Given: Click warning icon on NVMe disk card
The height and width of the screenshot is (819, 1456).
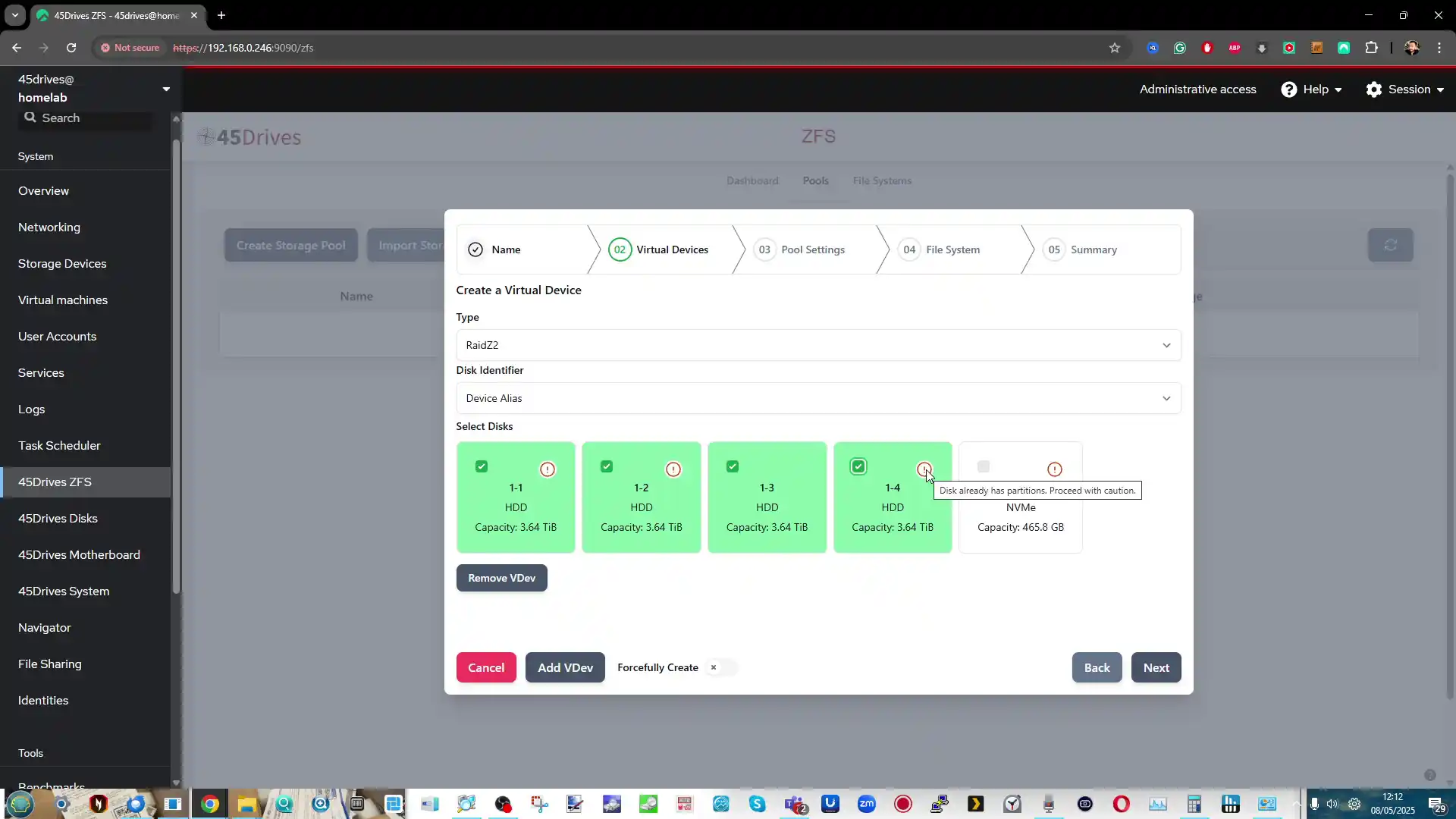Looking at the screenshot, I should pyautogui.click(x=1055, y=469).
